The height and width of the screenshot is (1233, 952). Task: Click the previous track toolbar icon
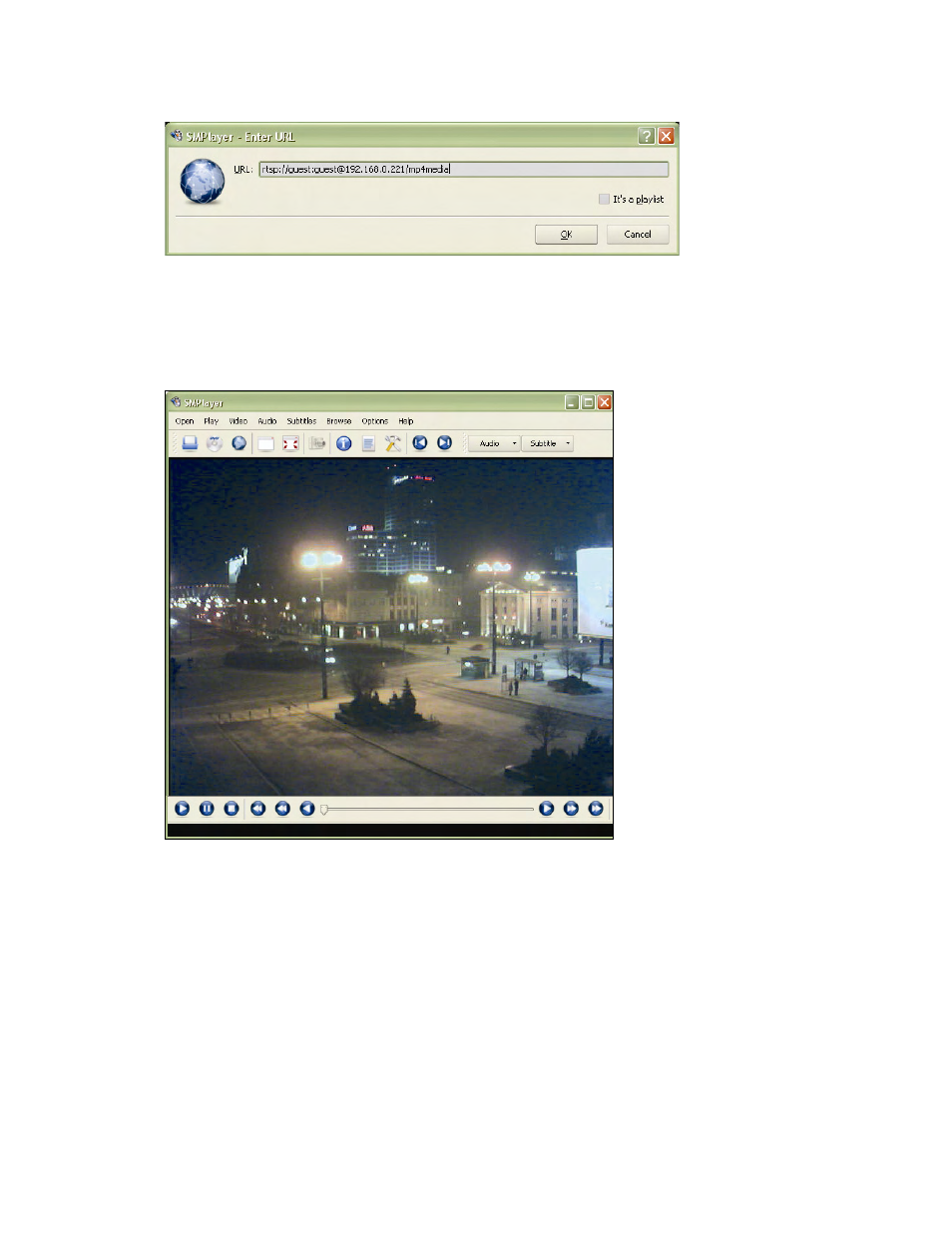pyautogui.click(x=420, y=443)
